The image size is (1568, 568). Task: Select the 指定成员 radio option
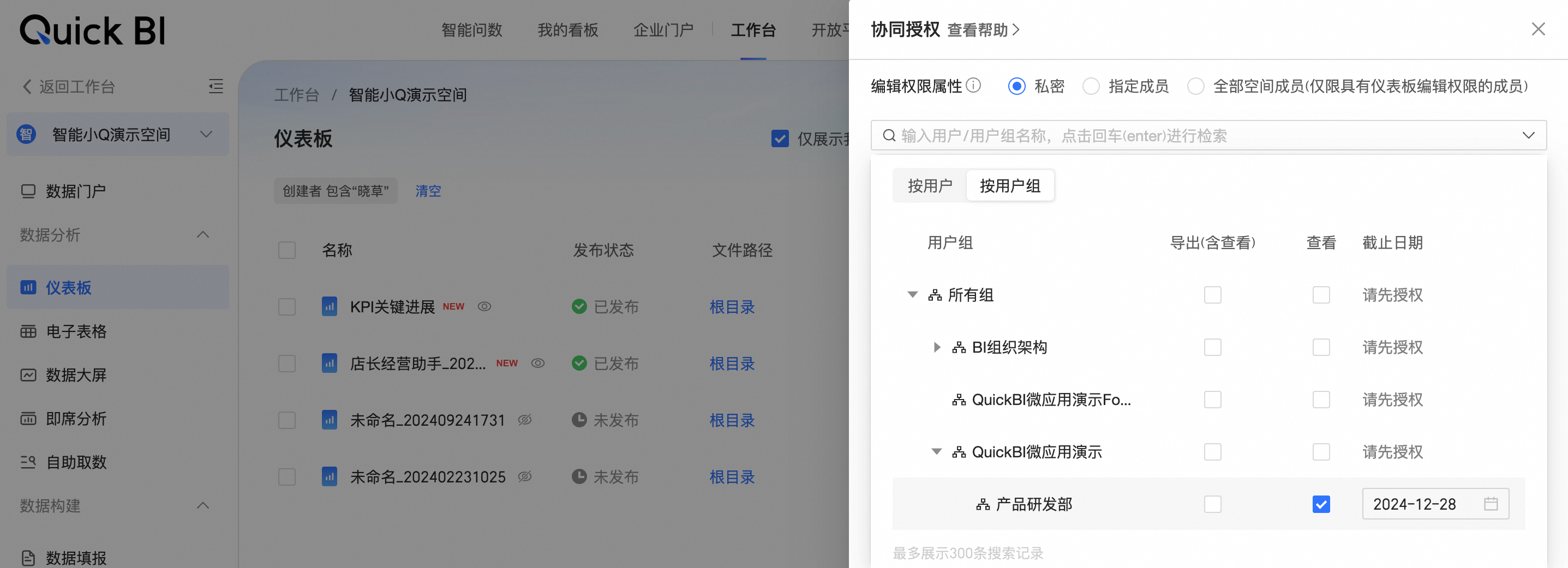1091,86
